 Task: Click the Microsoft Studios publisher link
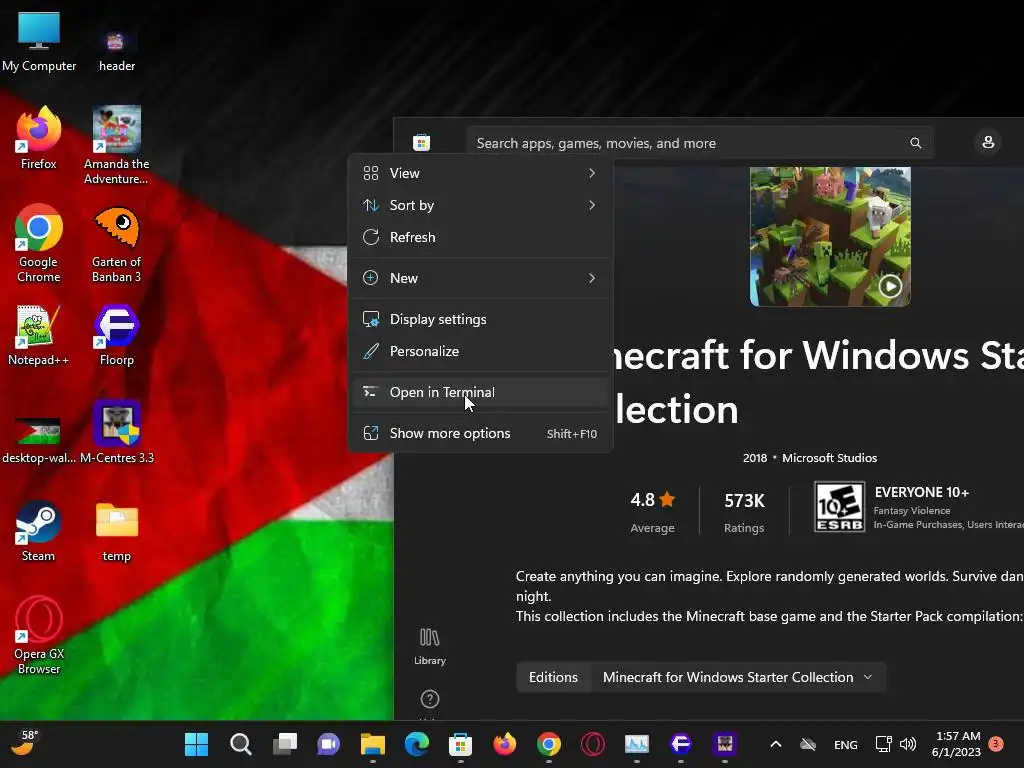[x=829, y=458]
